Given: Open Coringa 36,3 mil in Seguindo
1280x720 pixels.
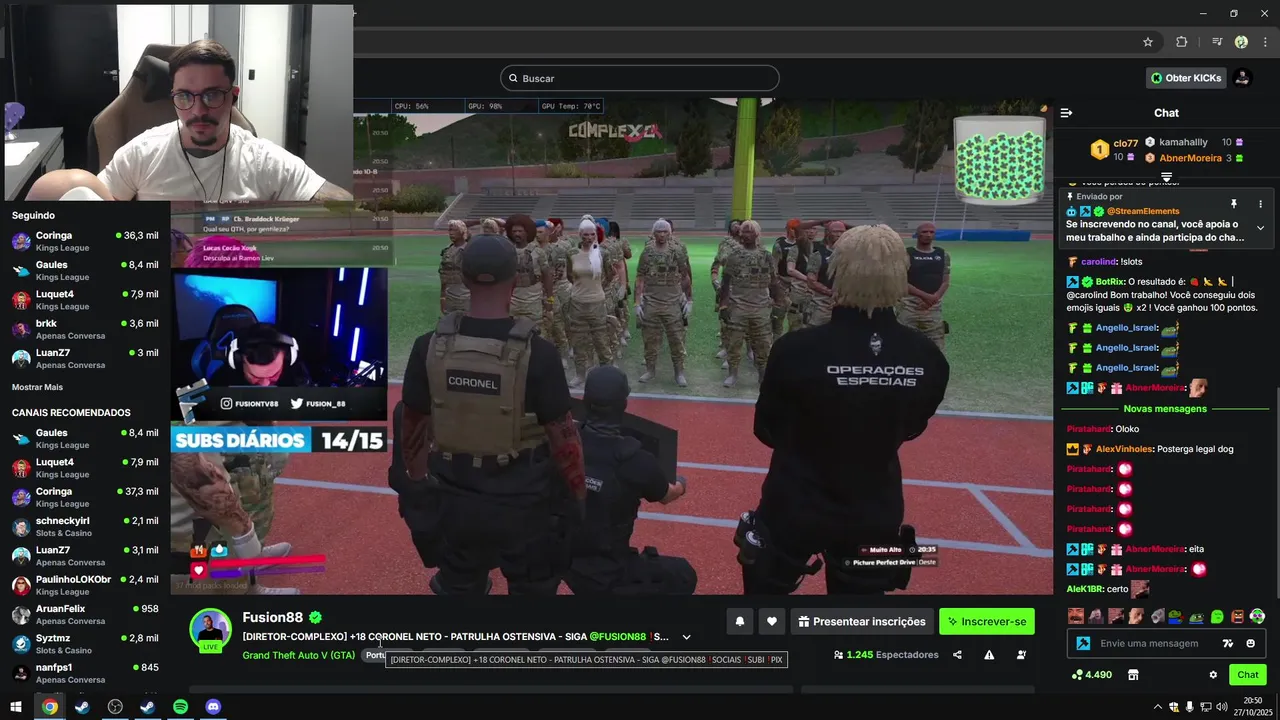Looking at the screenshot, I should [85, 241].
